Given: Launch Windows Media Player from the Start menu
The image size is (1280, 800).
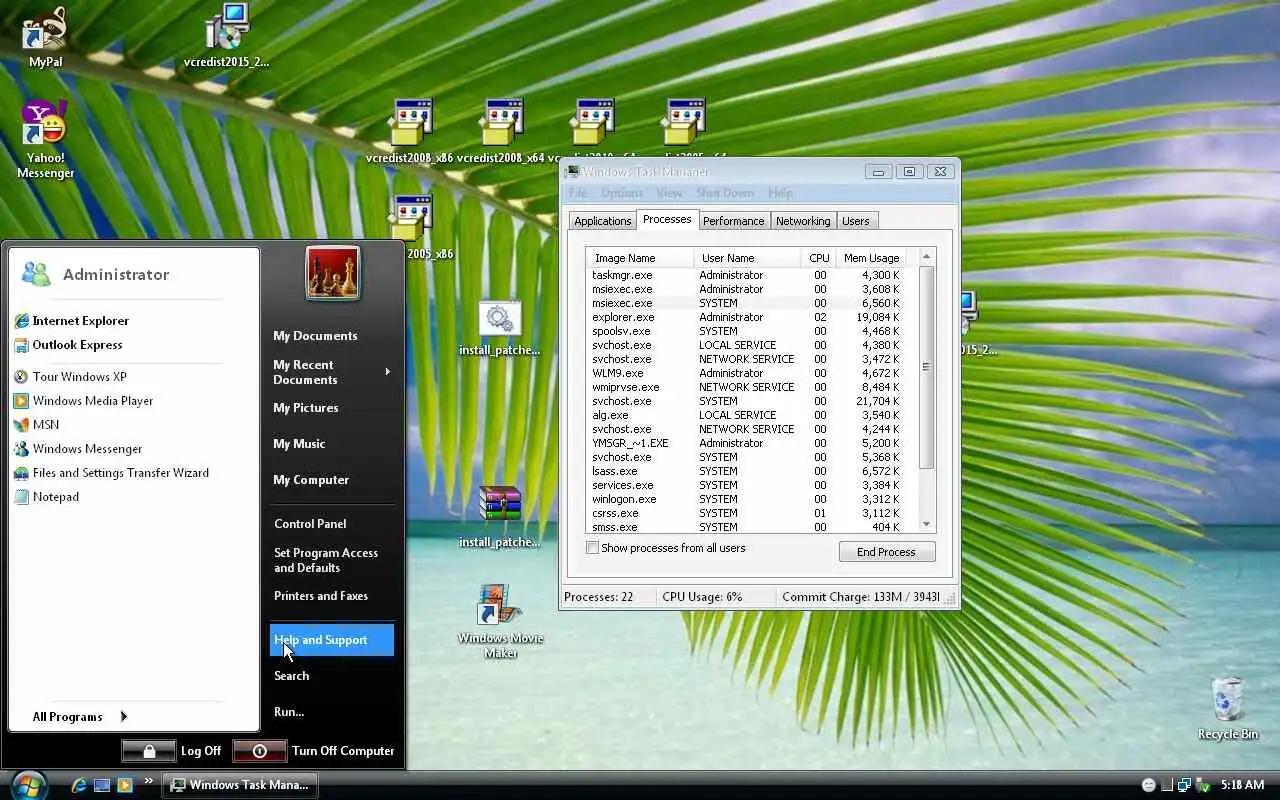Looking at the screenshot, I should [x=83, y=401].
